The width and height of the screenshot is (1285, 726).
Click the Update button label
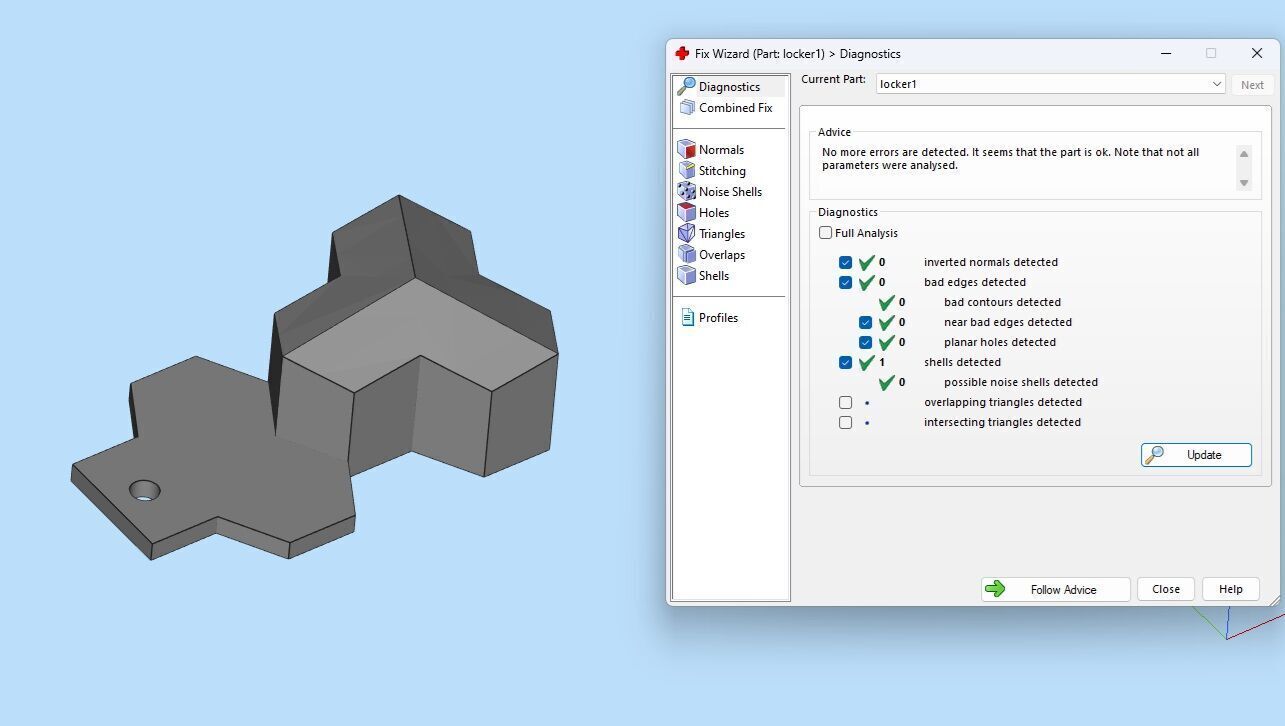tap(1204, 455)
